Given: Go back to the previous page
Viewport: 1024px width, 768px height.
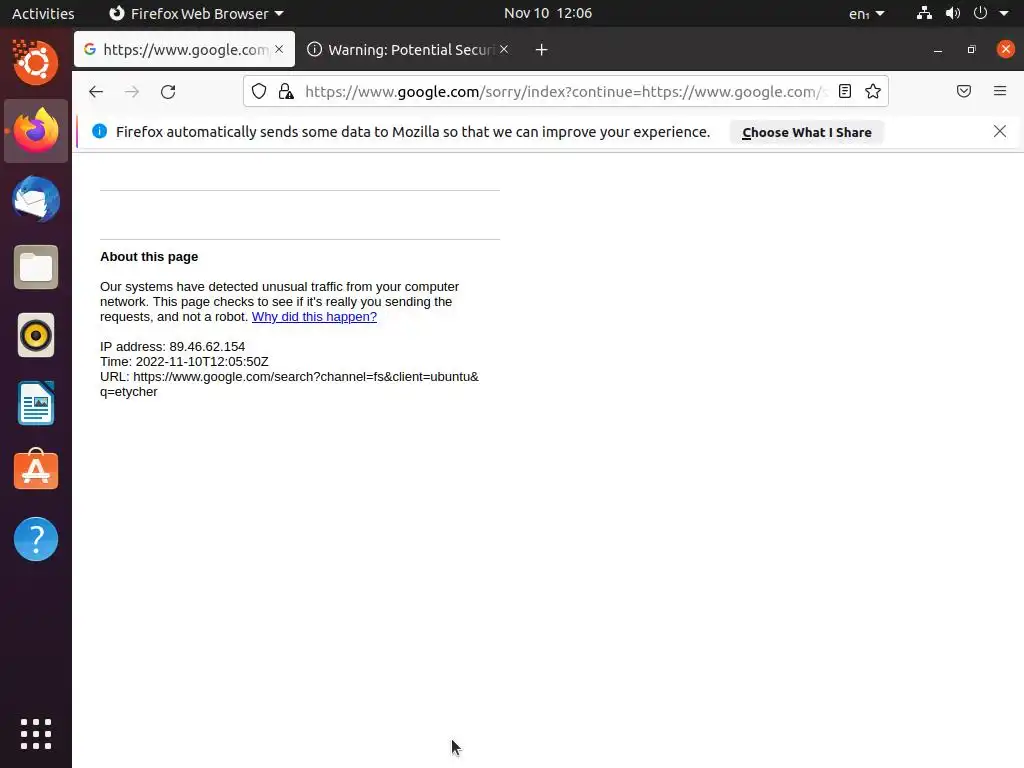Looking at the screenshot, I should (96, 91).
